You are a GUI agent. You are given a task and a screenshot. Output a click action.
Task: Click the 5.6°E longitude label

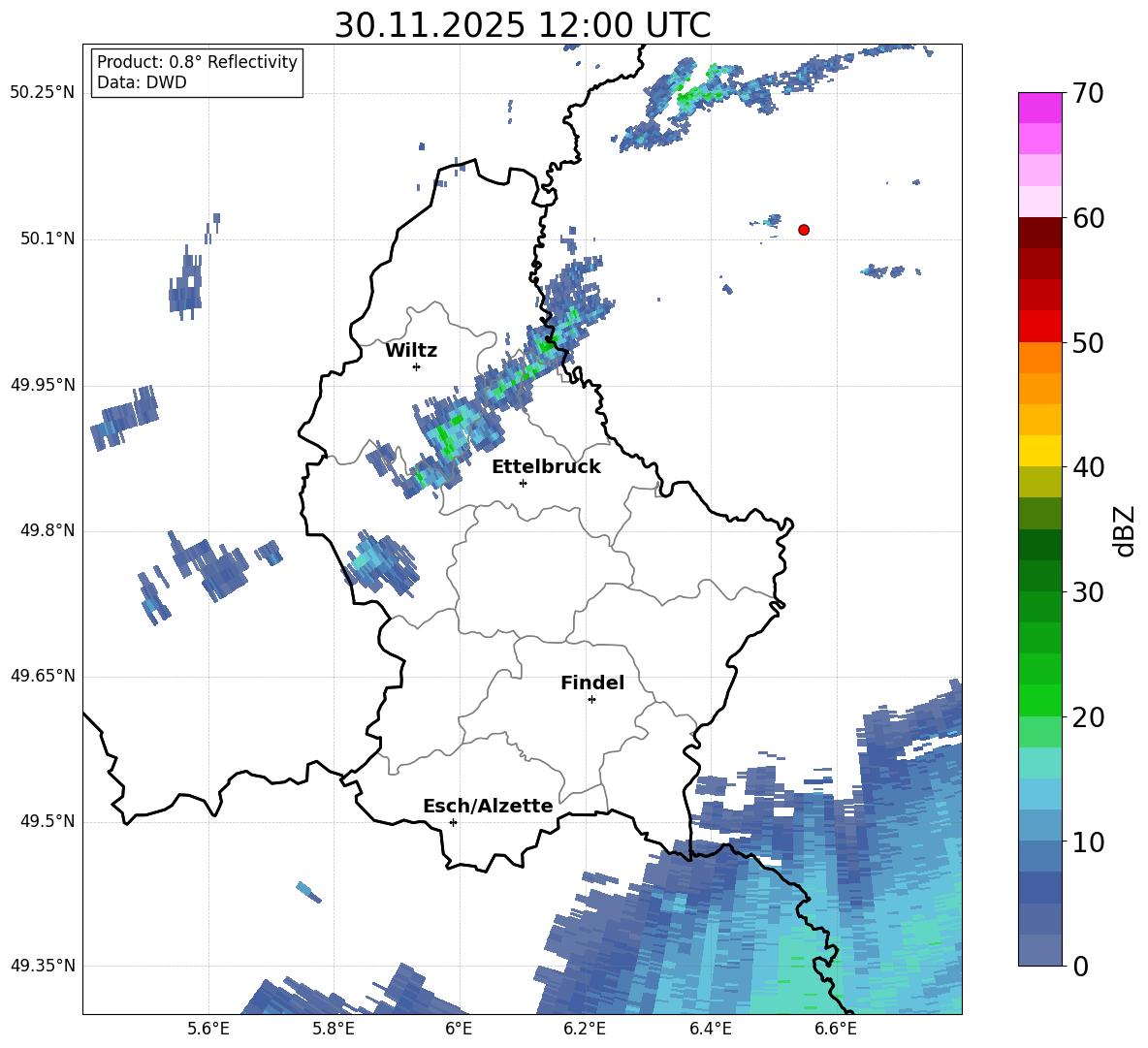pyautogui.click(x=208, y=1029)
